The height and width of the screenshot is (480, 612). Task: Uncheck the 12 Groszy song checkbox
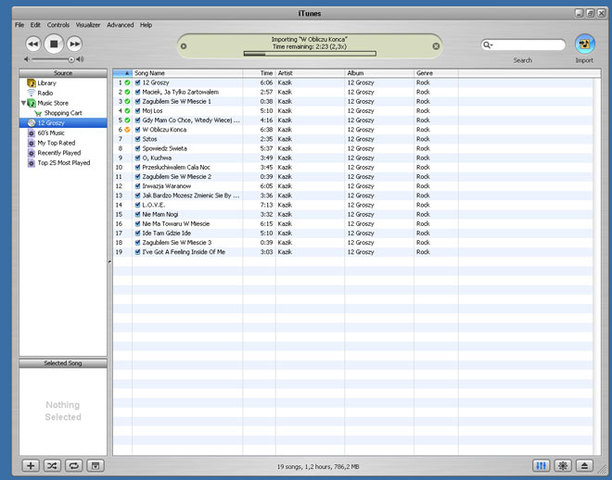[x=137, y=83]
